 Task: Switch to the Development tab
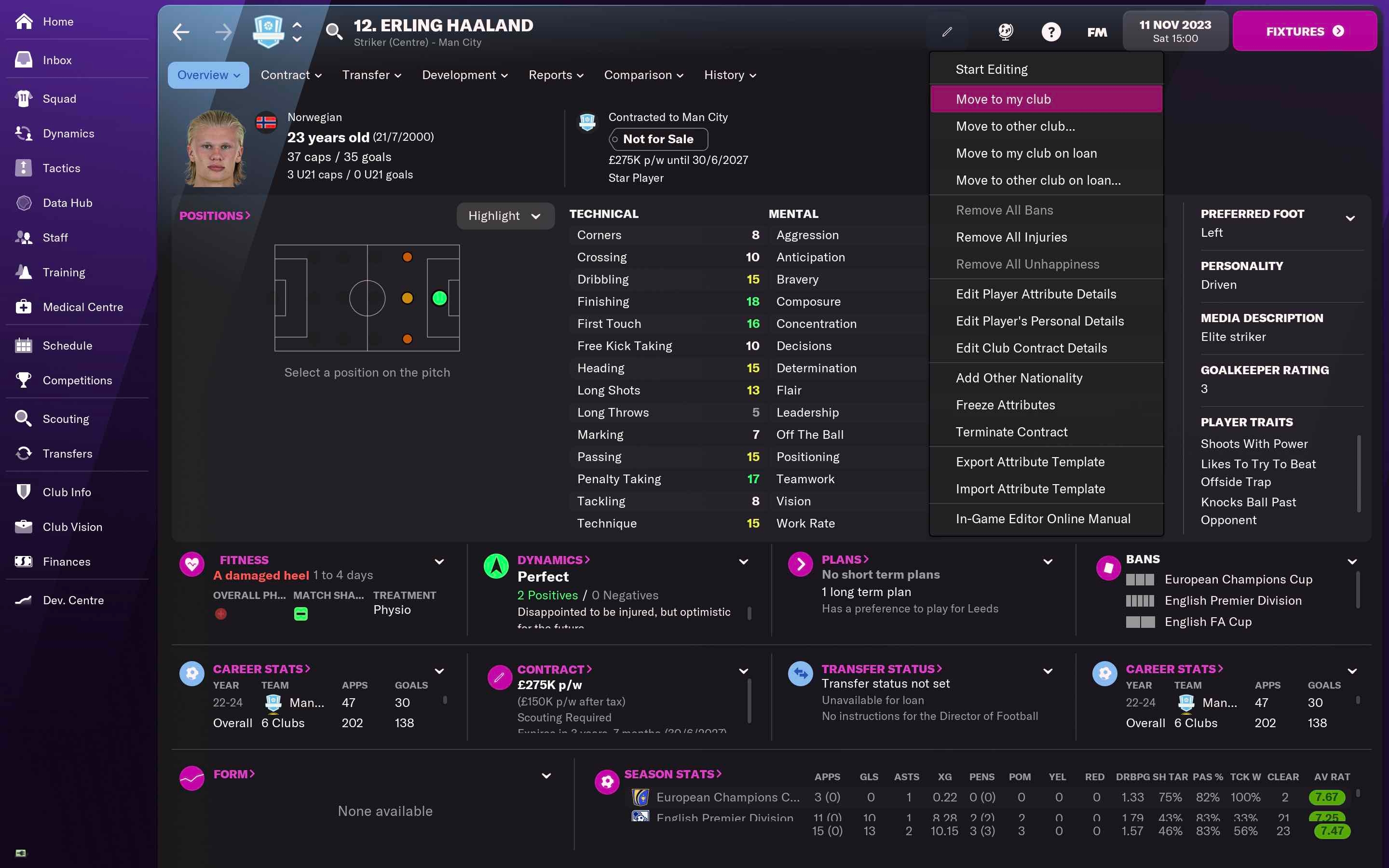point(463,75)
